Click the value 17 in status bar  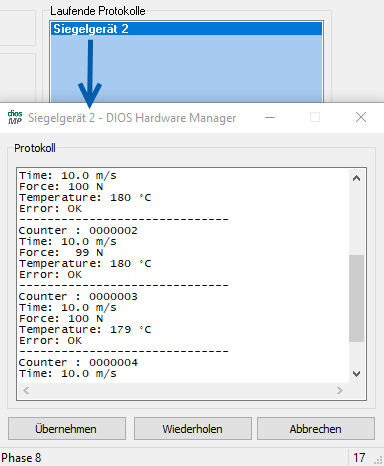(359, 458)
